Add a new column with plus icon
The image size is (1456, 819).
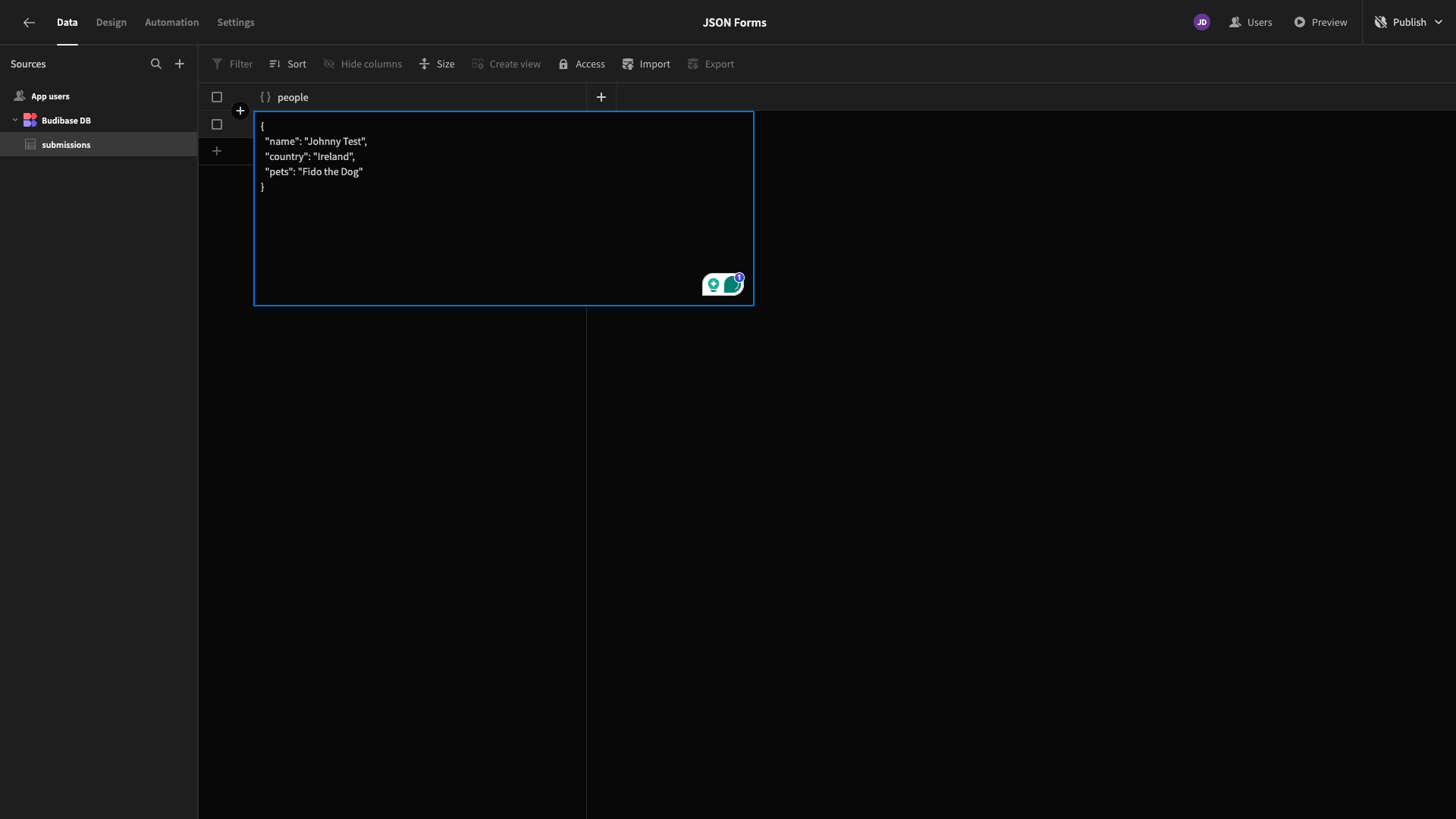pyautogui.click(x=601, y=97)
